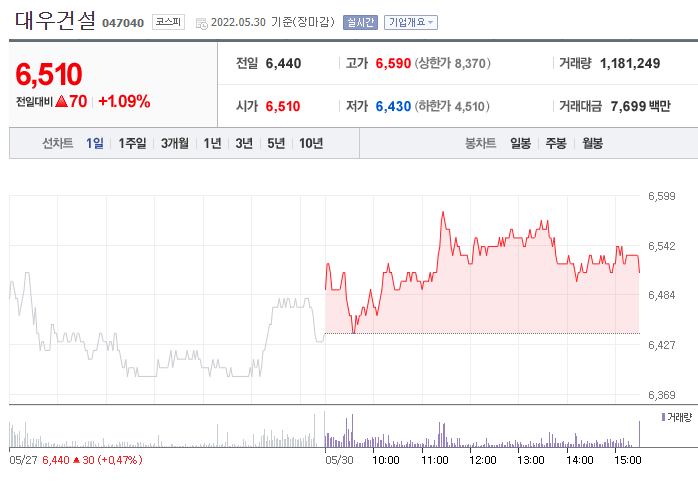Switch to 주봉 weekly candle chart
The width and height of the screenshot is (698, 482).
click(x=556, y=143)
